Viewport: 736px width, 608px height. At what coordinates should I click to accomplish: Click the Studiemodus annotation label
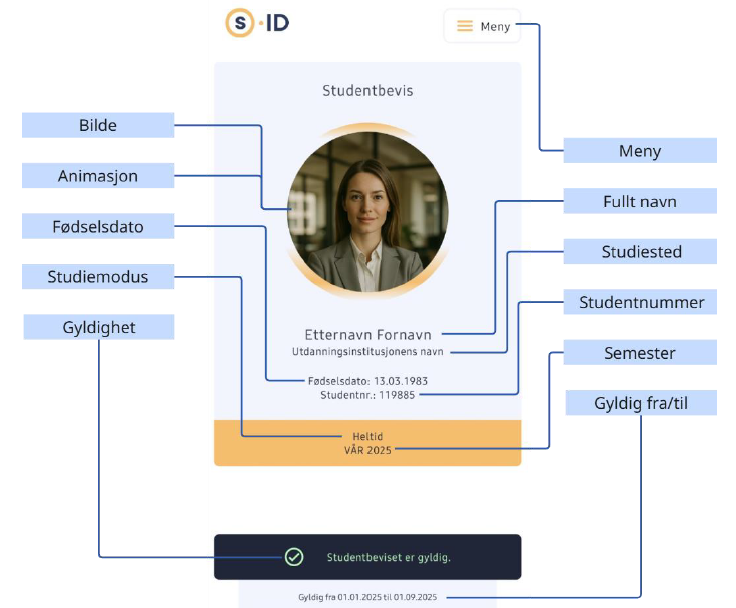(98, 277)
